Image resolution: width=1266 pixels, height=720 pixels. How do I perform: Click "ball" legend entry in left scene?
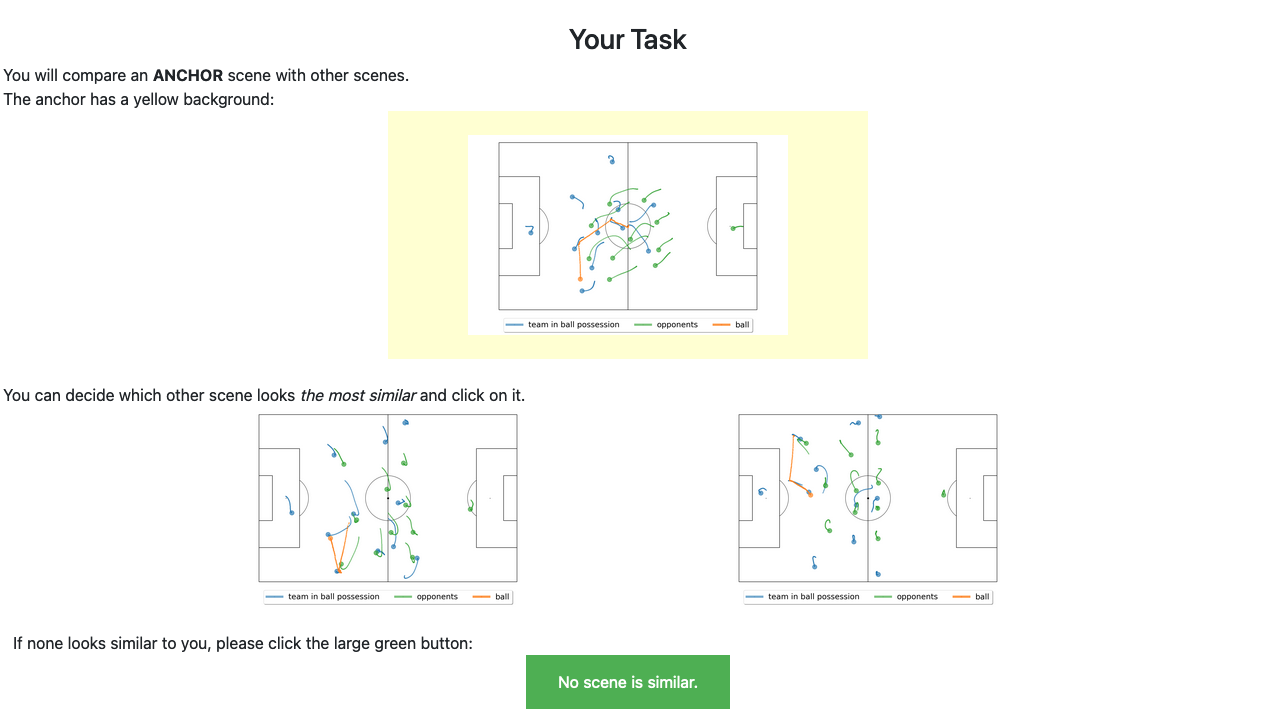click(x=502, y=597)
